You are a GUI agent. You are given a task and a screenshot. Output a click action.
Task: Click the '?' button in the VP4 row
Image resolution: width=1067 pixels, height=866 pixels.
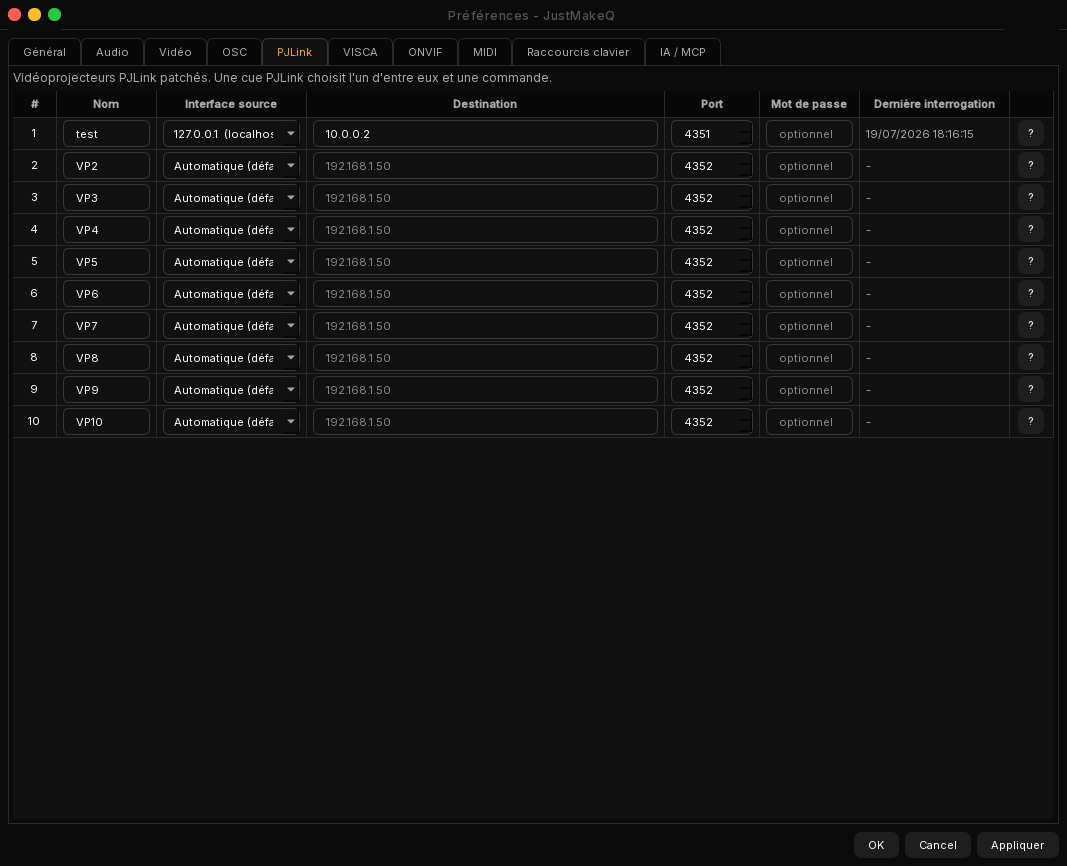tap(1030, 229)
